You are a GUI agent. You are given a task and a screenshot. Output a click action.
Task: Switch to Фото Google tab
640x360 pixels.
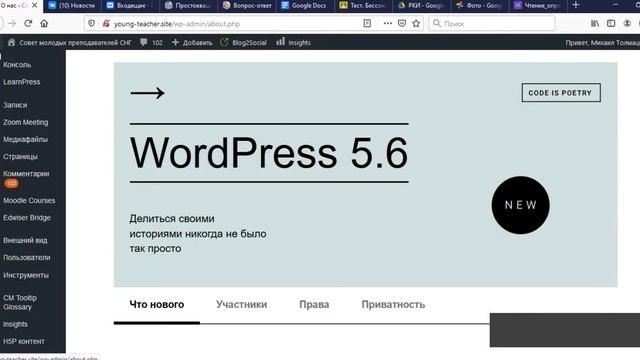click(x=479, y=5)
